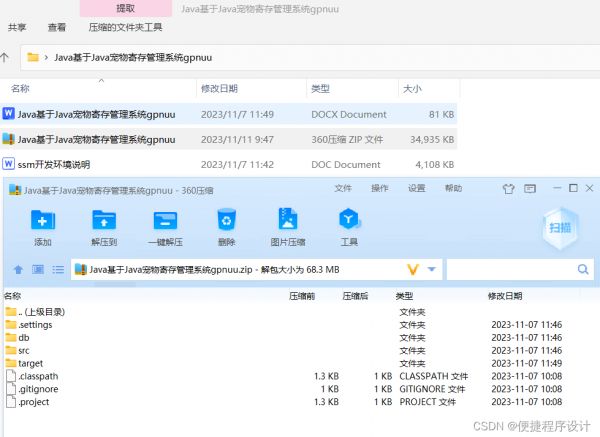Sort Explorer files by 修改日期 column
This screenshot has height=437, width=600.
click(x=219, y=89)
